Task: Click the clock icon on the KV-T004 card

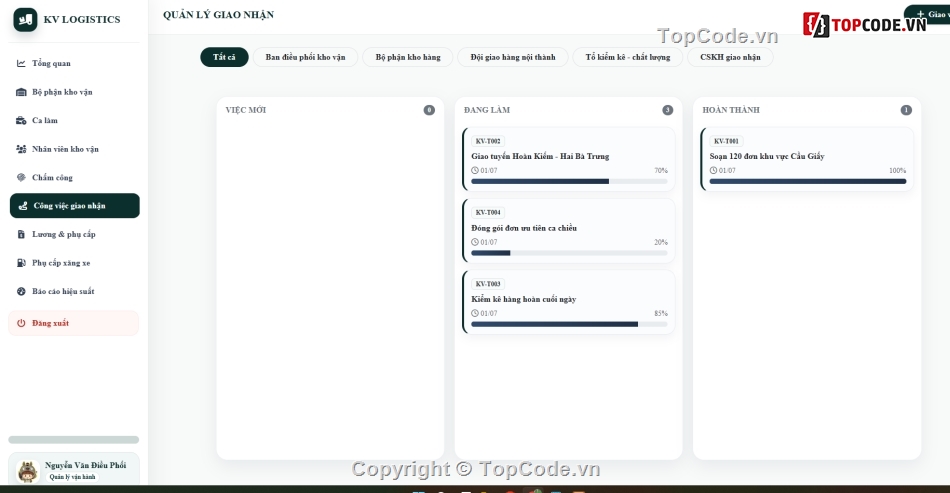Action: [475, 242]
